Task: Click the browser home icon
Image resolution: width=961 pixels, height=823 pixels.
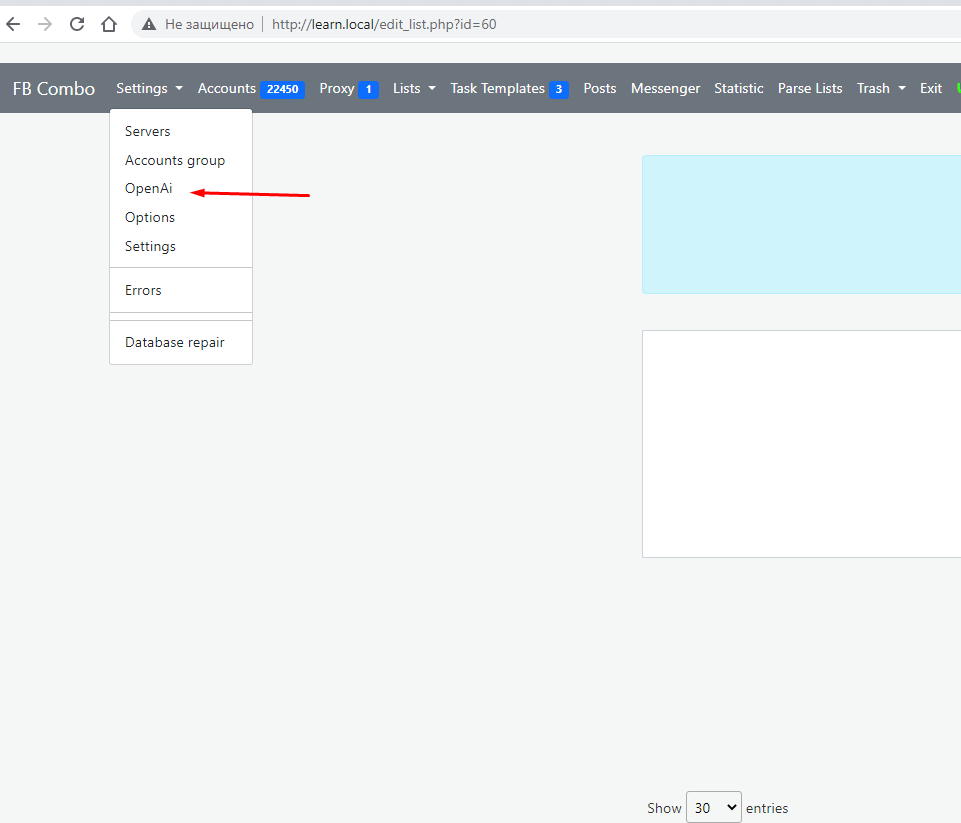Action: click(x=109, y=24)
